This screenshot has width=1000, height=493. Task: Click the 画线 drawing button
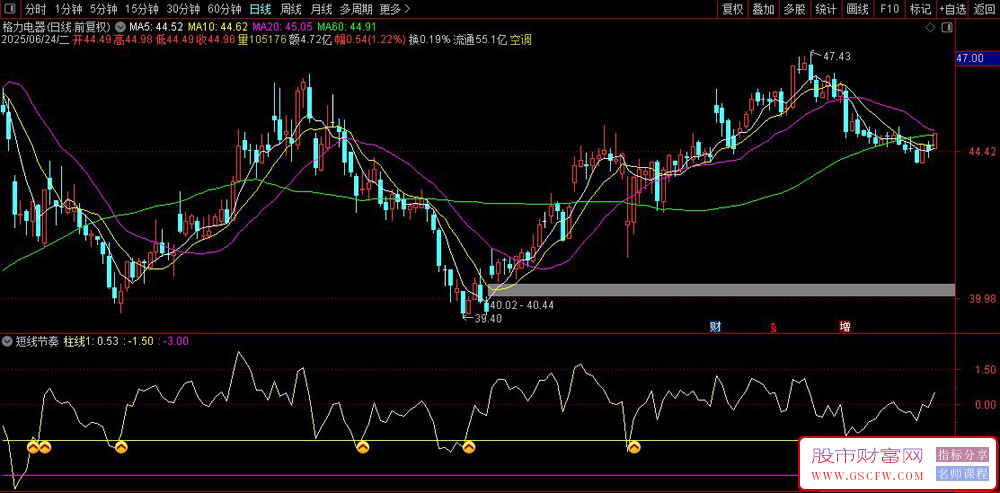point(857,9)
